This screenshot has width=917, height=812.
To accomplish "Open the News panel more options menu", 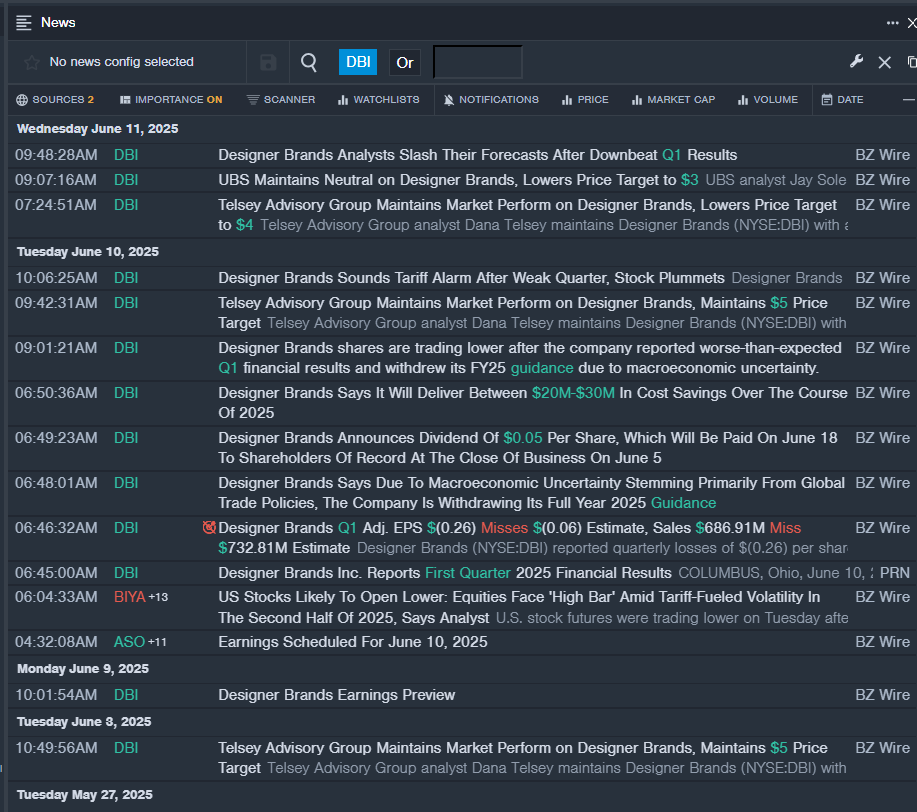I will [892, 23].
